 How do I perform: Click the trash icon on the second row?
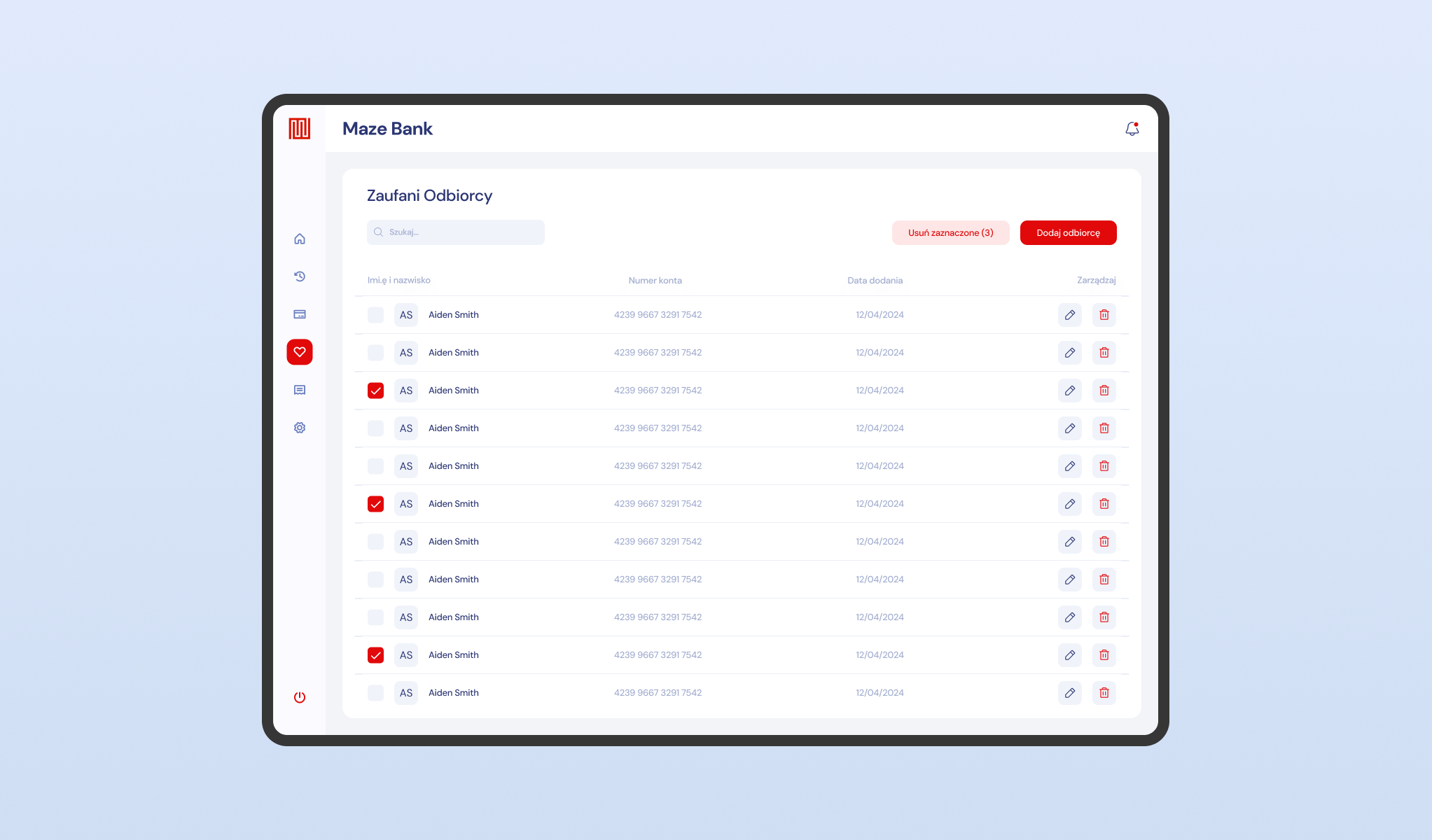coord(1104,352)
